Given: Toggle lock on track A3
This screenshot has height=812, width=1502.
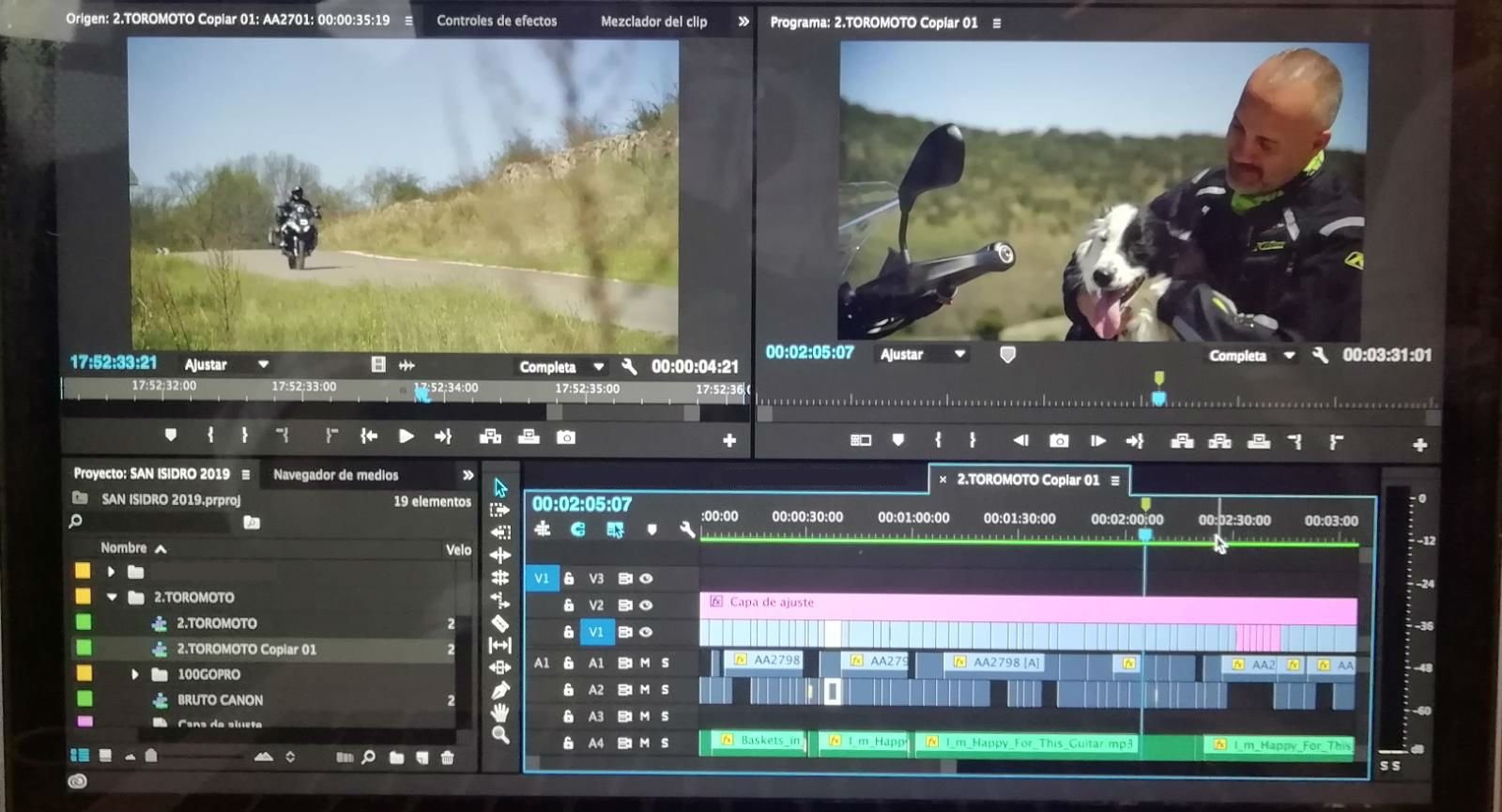Looking at the screenshot, I should click(569, 716).
